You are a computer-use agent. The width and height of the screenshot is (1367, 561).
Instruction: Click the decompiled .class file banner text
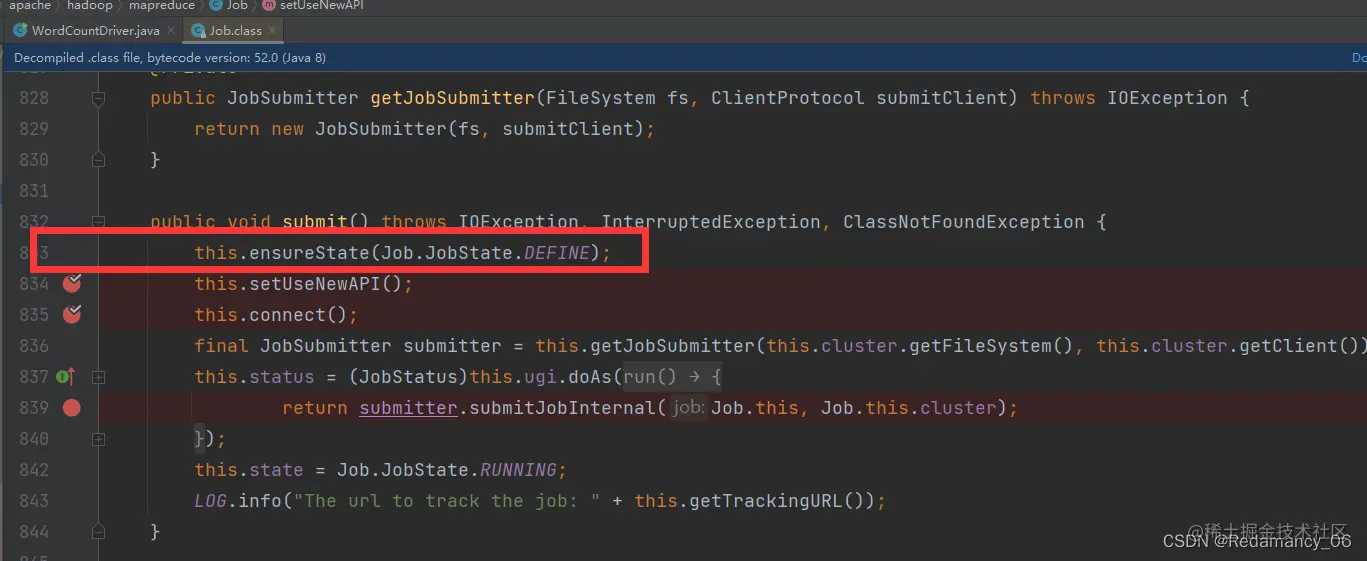[x=170, y=58]
